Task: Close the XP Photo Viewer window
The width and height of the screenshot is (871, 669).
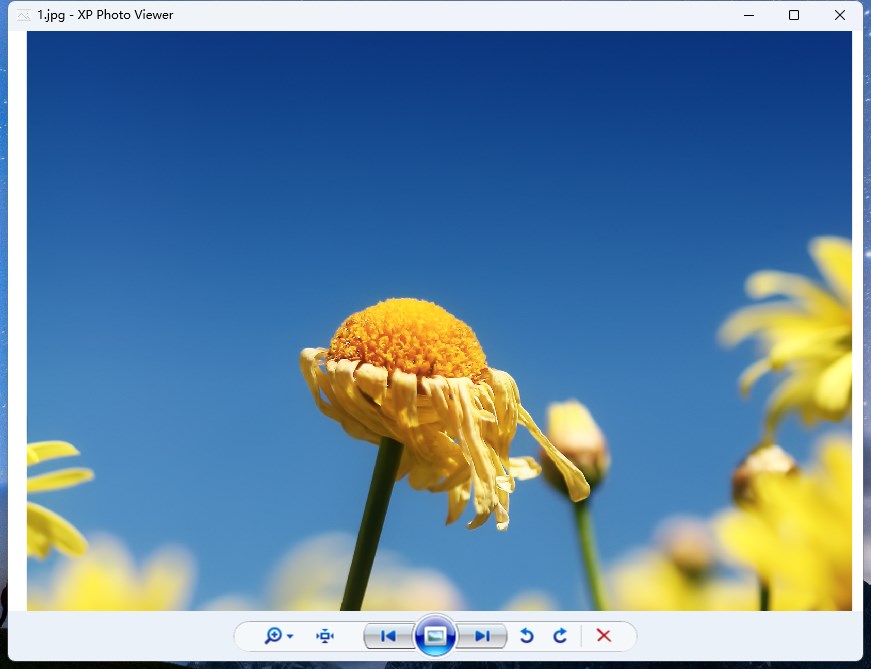Action: click(x=840, y=15)
